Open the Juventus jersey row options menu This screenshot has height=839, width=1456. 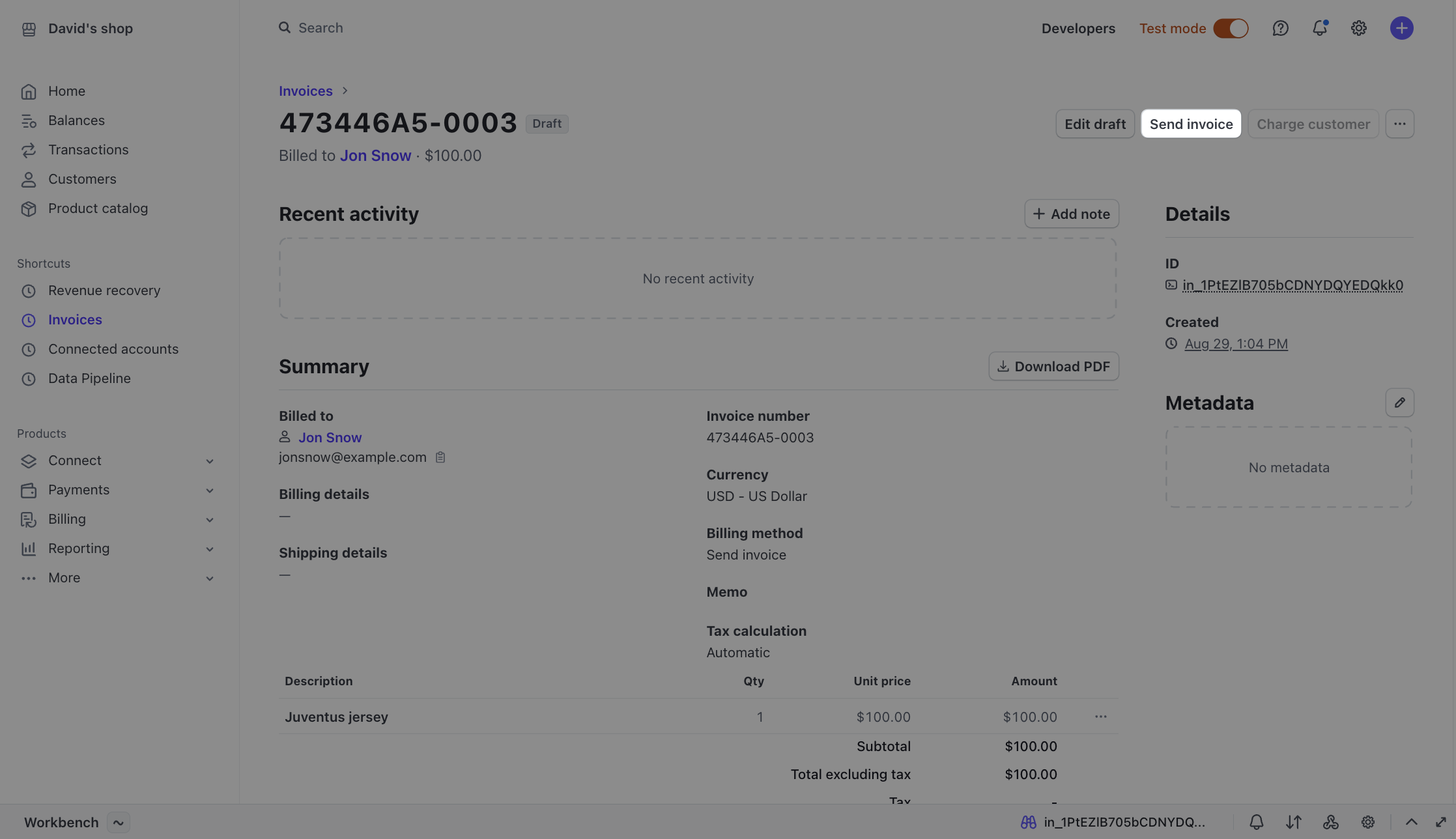pos(1100,717)
